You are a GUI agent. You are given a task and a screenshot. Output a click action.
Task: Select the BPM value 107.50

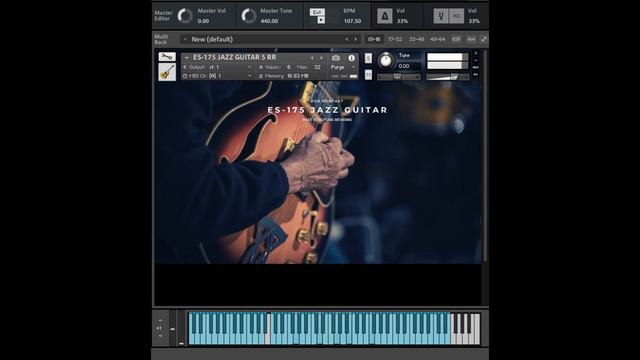352,21
